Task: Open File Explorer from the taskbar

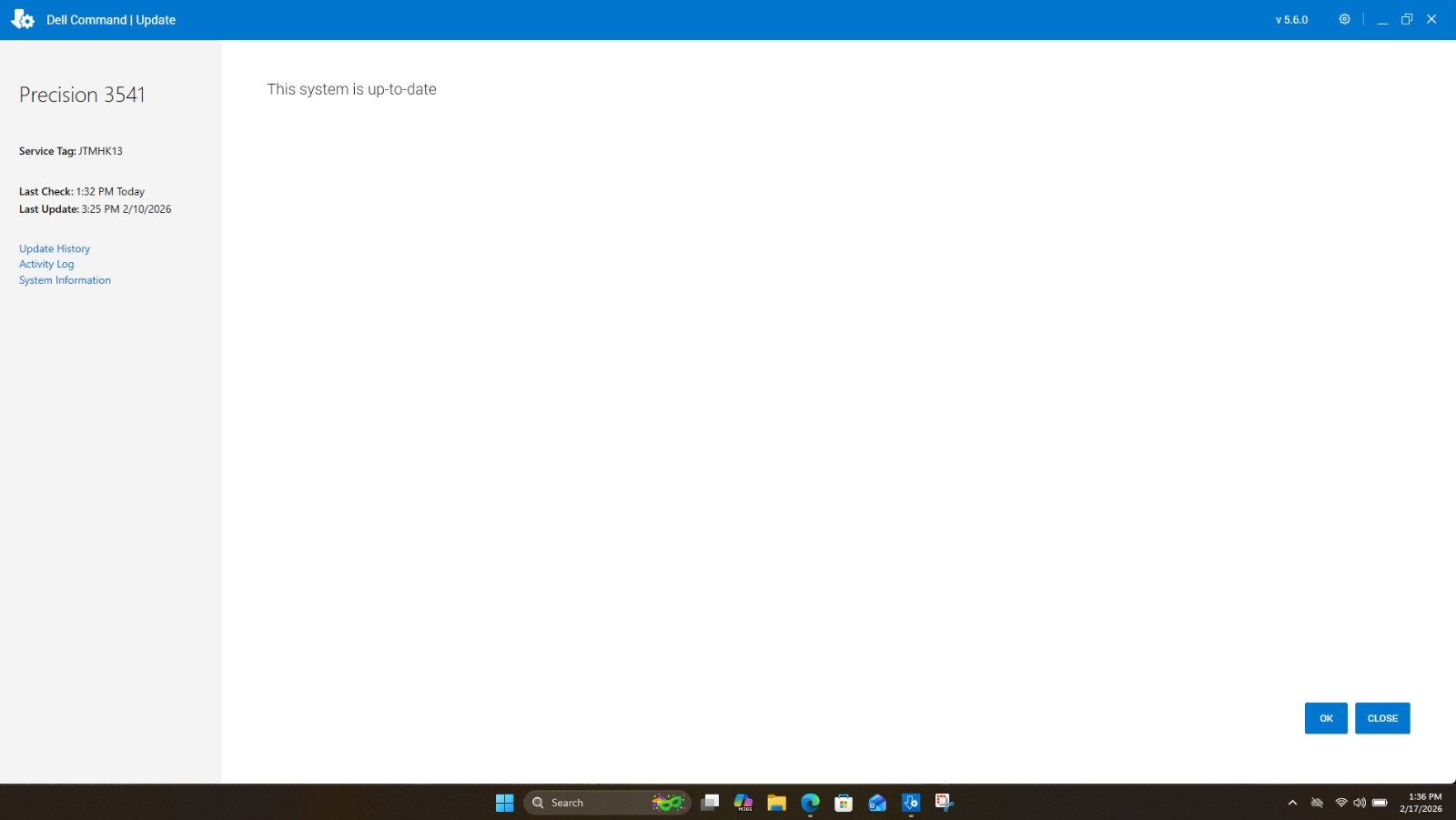Action: tap(776, 803)
